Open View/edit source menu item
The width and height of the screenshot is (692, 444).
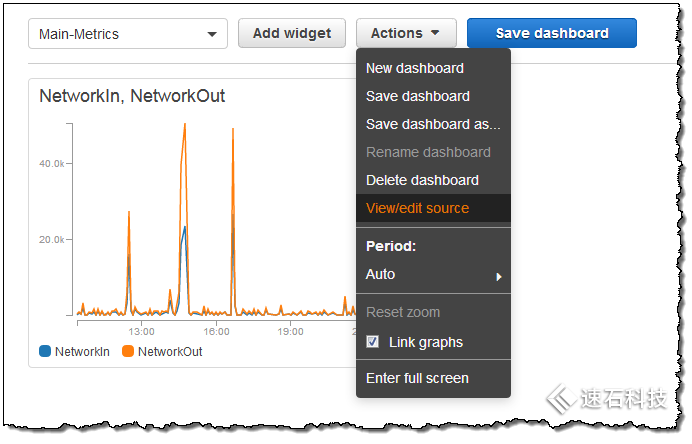coord(417,208)
